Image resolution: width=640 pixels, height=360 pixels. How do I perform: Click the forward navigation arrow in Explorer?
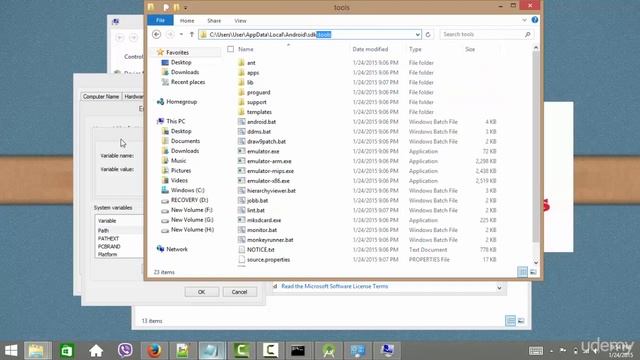coord(170,35)
